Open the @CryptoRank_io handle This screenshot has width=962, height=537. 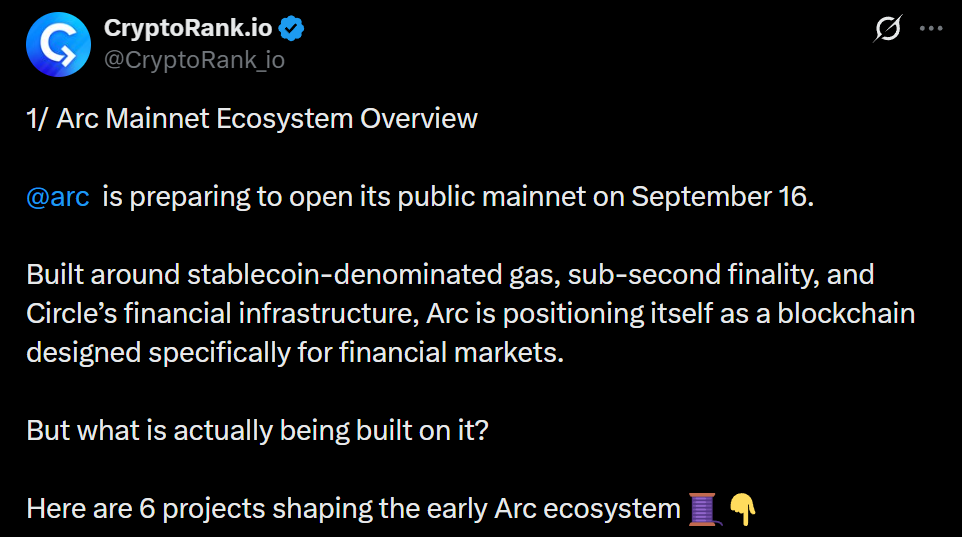(194, 60)
